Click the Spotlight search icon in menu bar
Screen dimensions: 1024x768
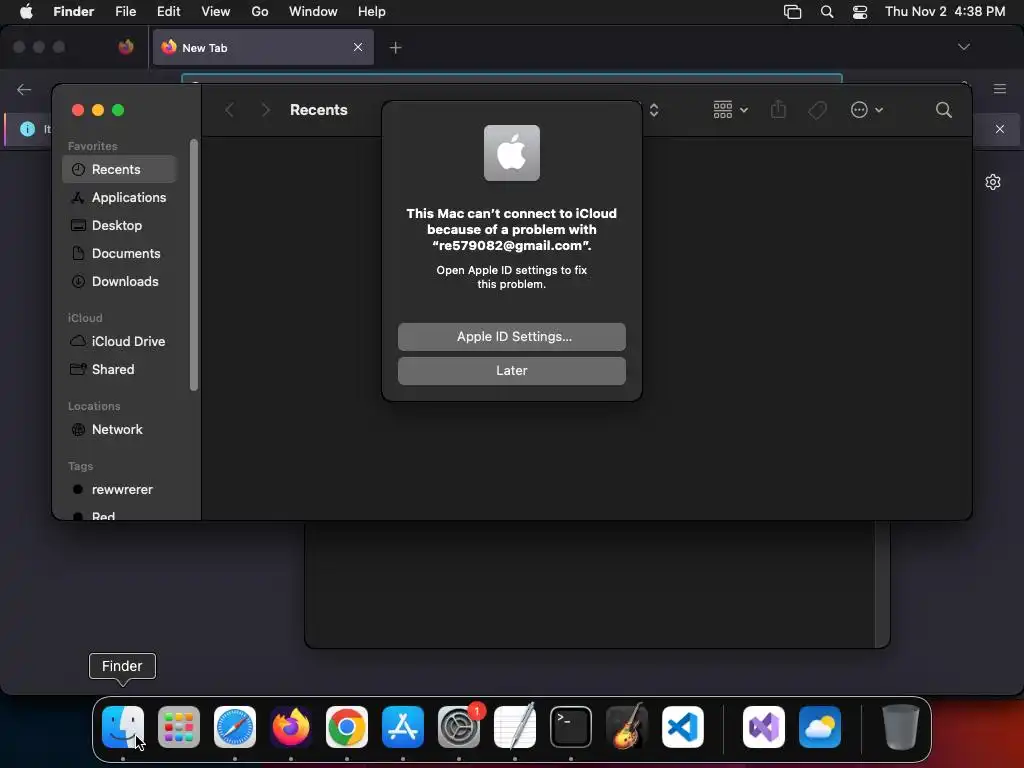(x=827, y=12)
